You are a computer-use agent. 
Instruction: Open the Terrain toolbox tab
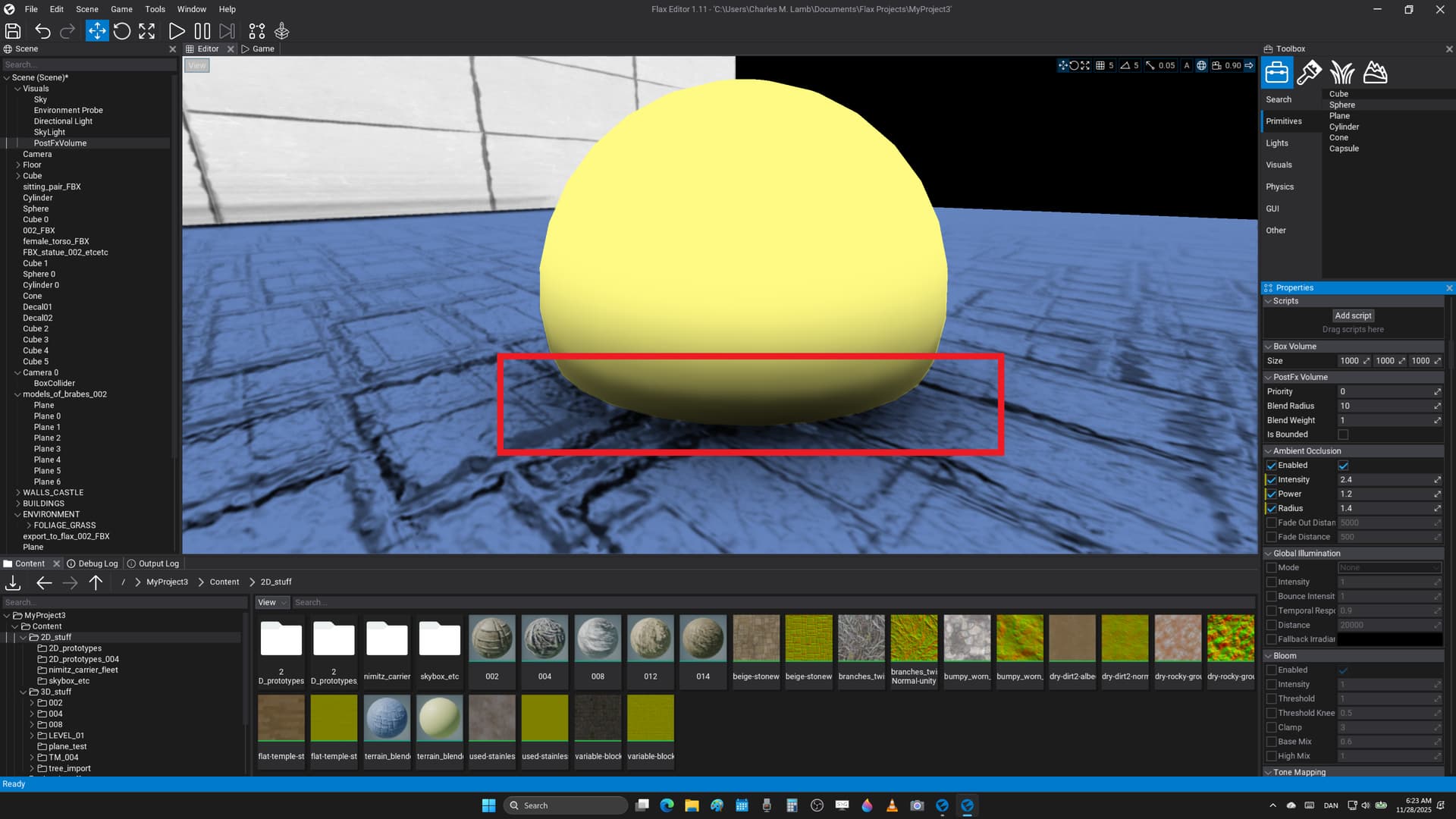click(1375, 73)
